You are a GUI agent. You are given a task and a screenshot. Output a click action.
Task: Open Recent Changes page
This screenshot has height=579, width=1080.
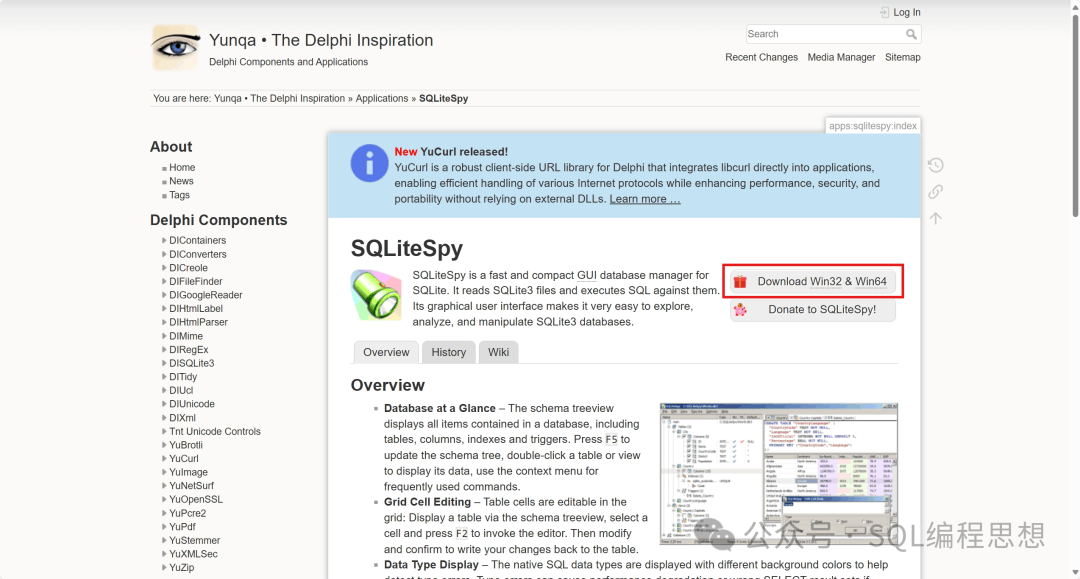pyautogui.click(x=761, y=57)
